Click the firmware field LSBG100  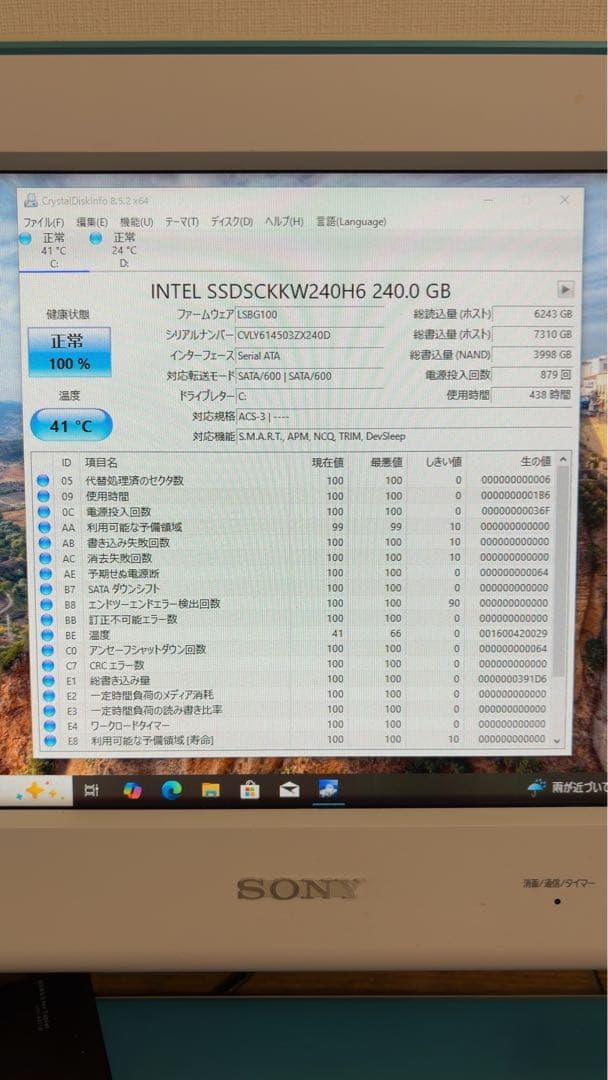[x=309, y=314]
